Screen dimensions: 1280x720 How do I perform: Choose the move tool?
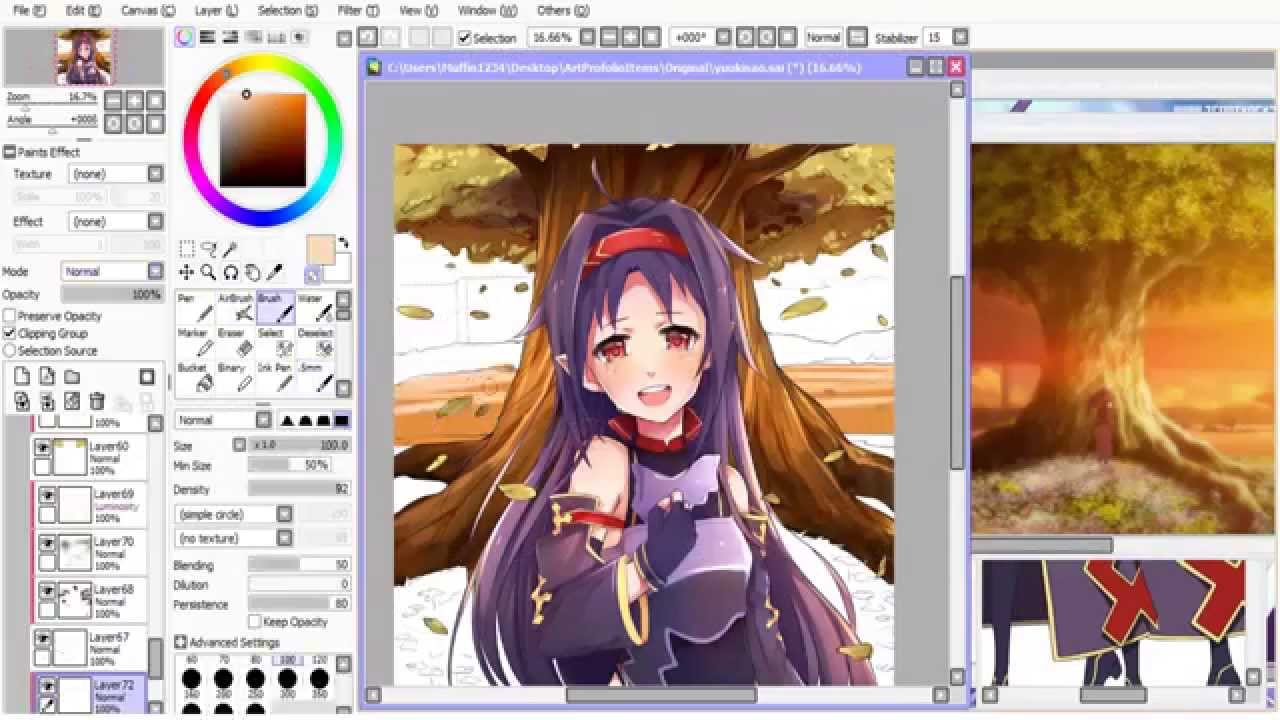(187, 272)
